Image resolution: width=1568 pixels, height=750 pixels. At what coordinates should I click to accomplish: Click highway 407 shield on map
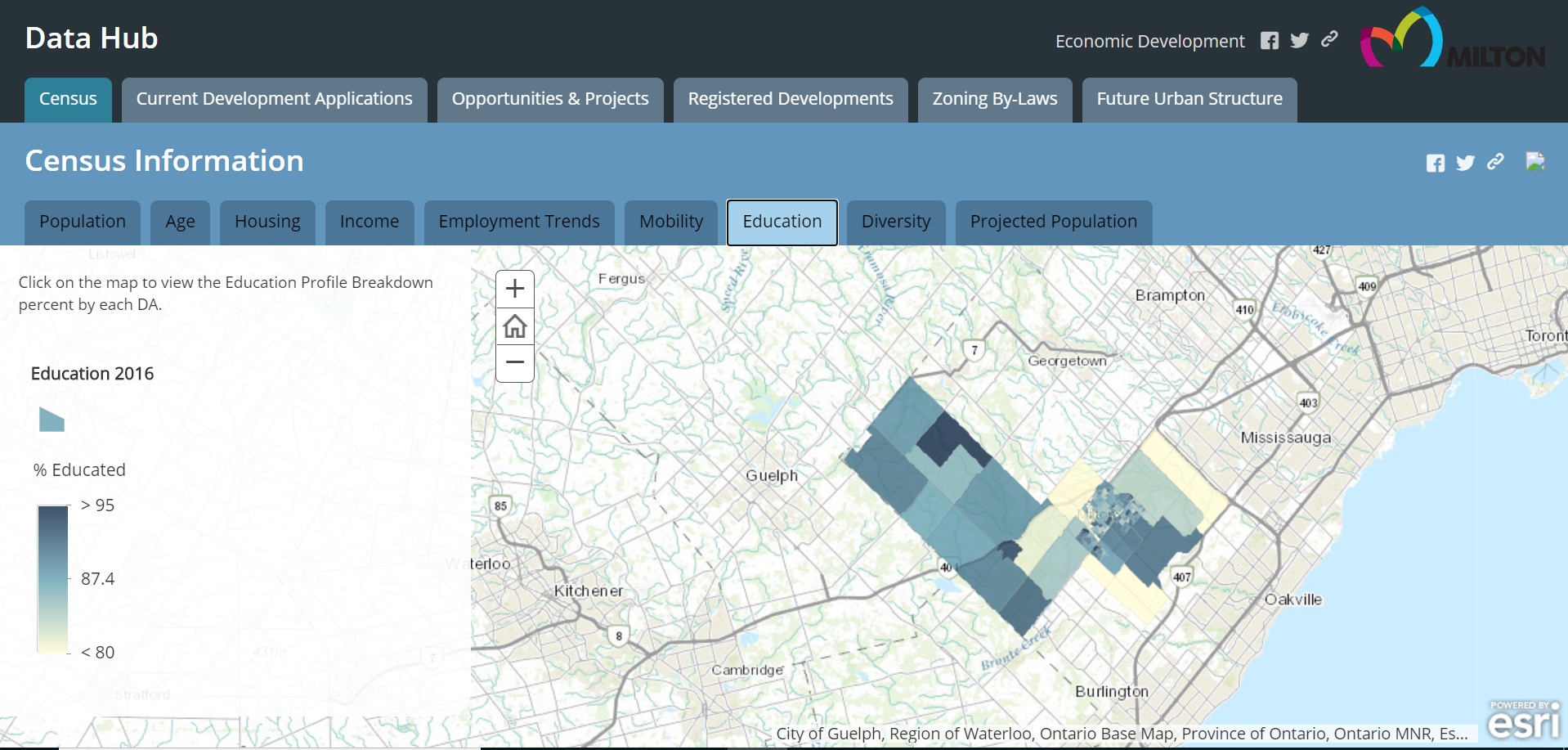click(x=1182, y=577)
